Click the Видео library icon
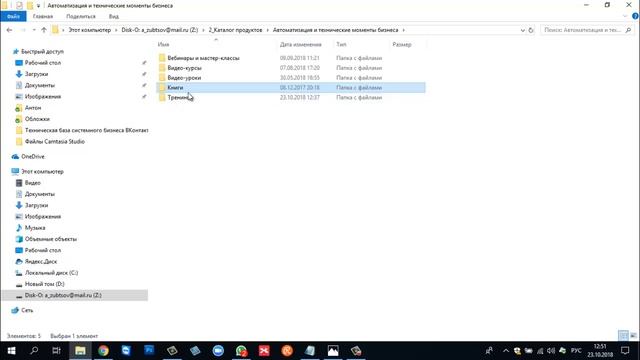This screenshot has height=360, width=640. point(19,183)
